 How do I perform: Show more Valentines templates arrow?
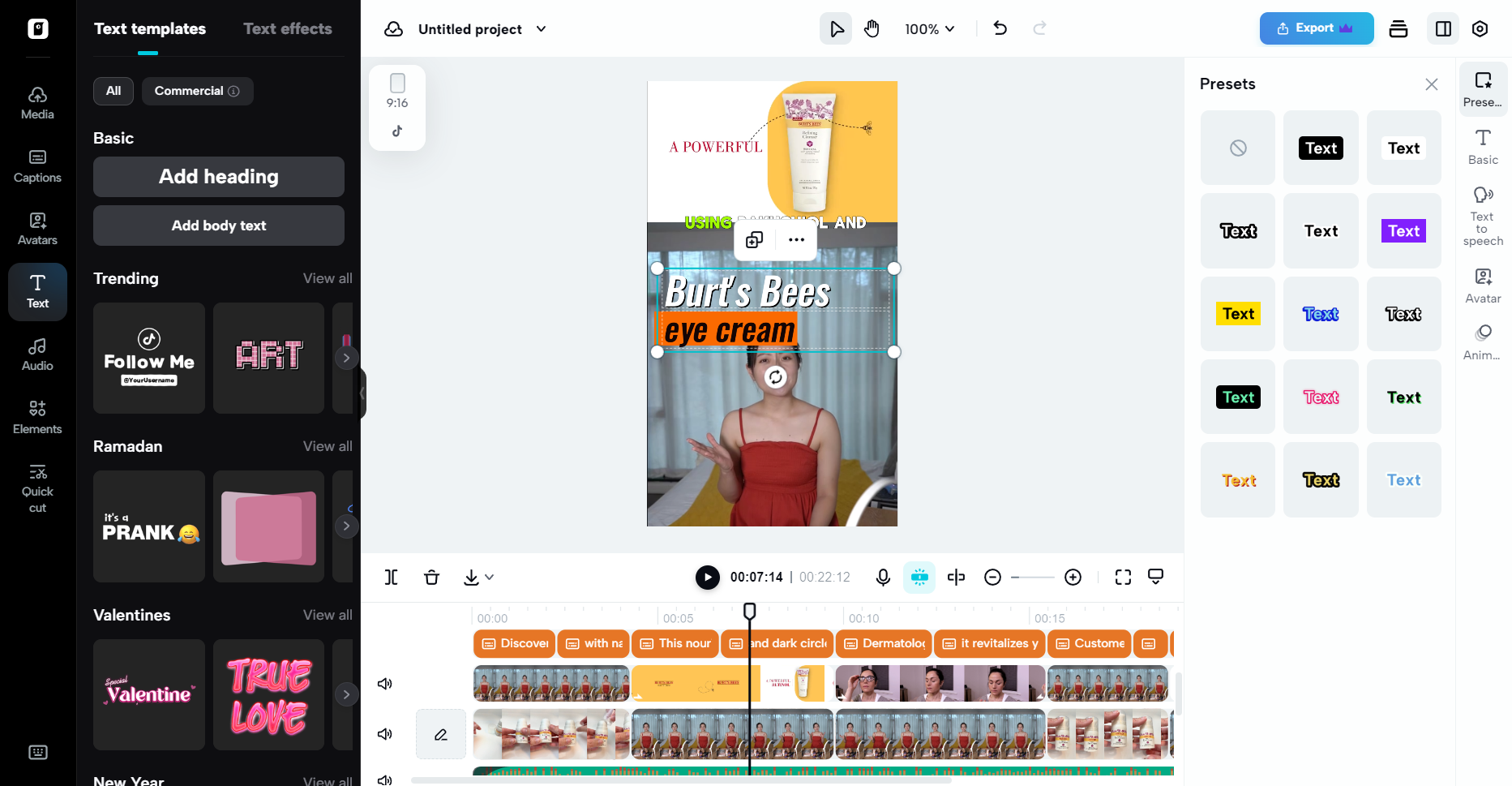pos(346,694)
